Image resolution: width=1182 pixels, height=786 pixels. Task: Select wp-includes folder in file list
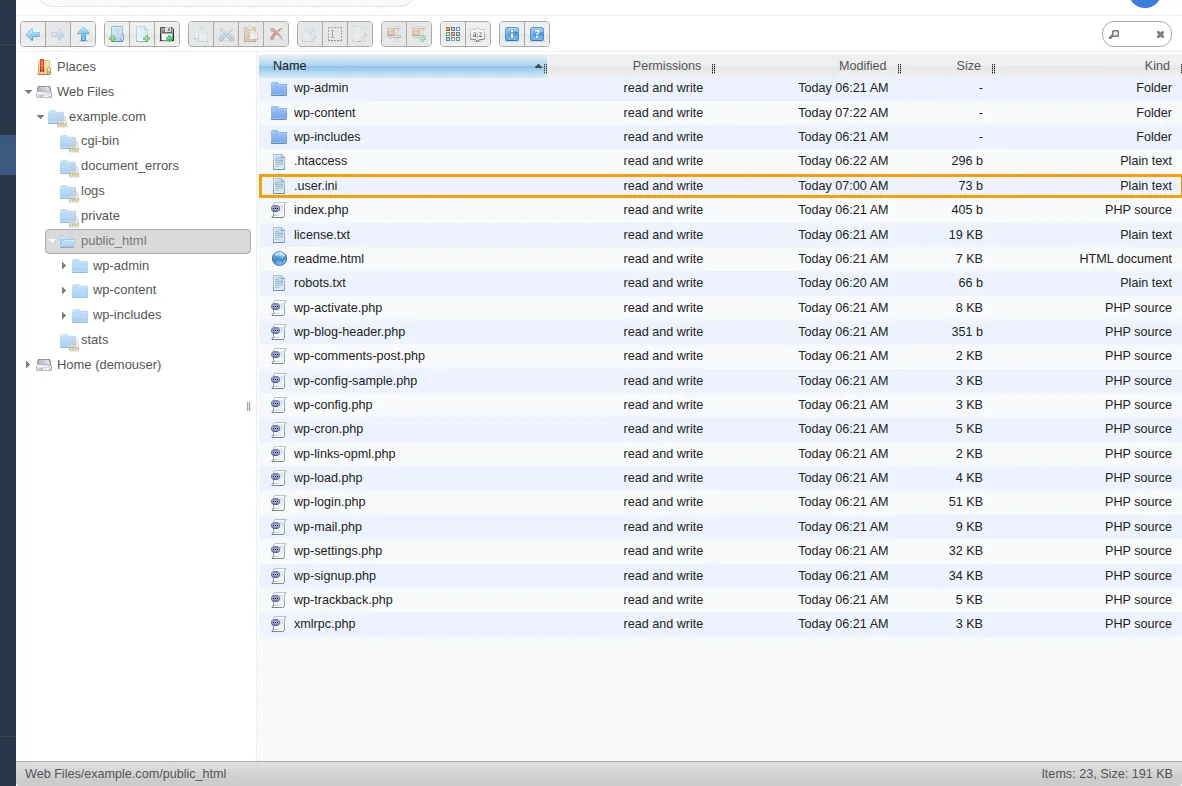tap(720, 137)
